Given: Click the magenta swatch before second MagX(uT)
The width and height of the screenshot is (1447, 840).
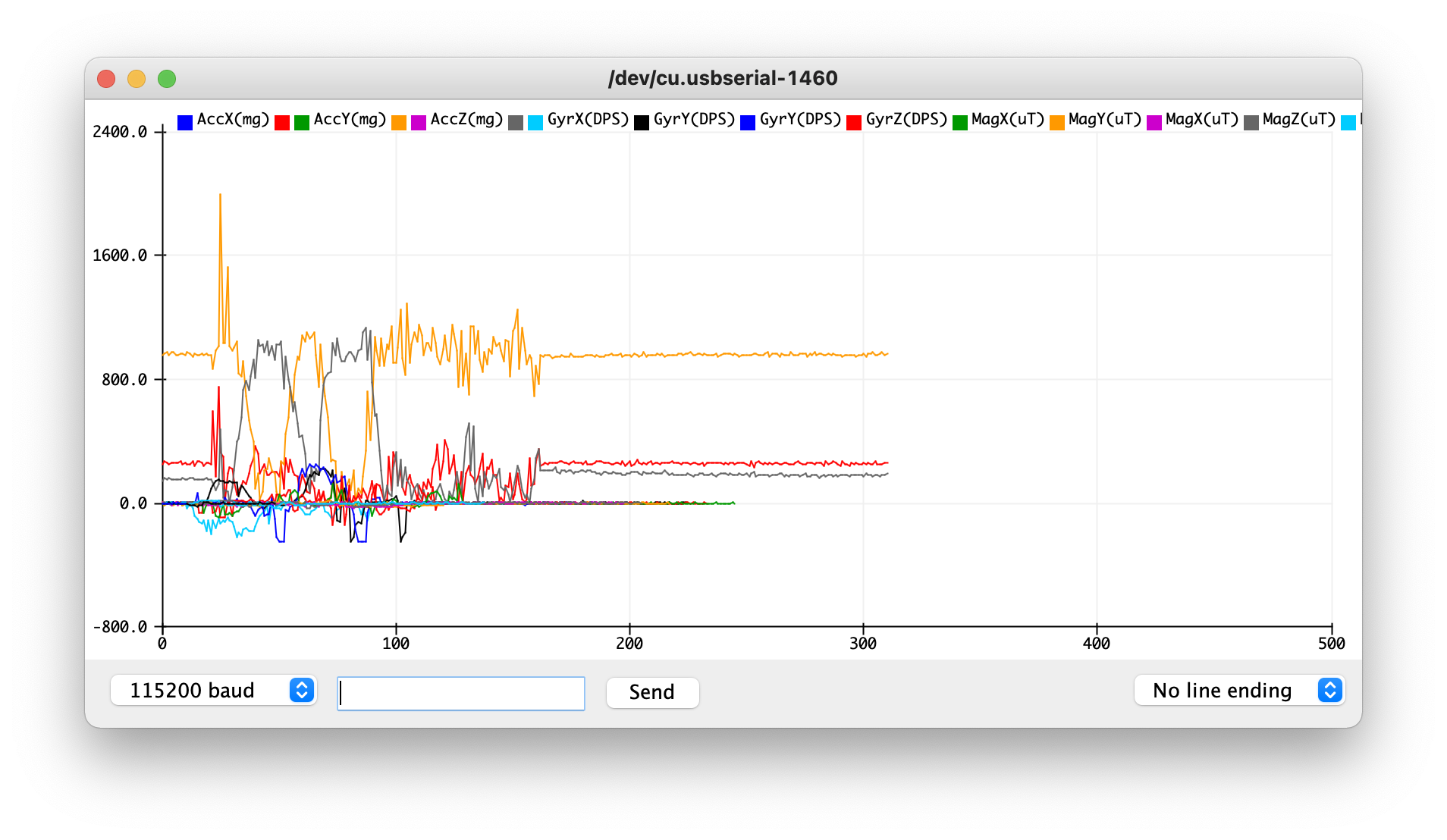Looking at the screenshot, I should [1154, 122].
